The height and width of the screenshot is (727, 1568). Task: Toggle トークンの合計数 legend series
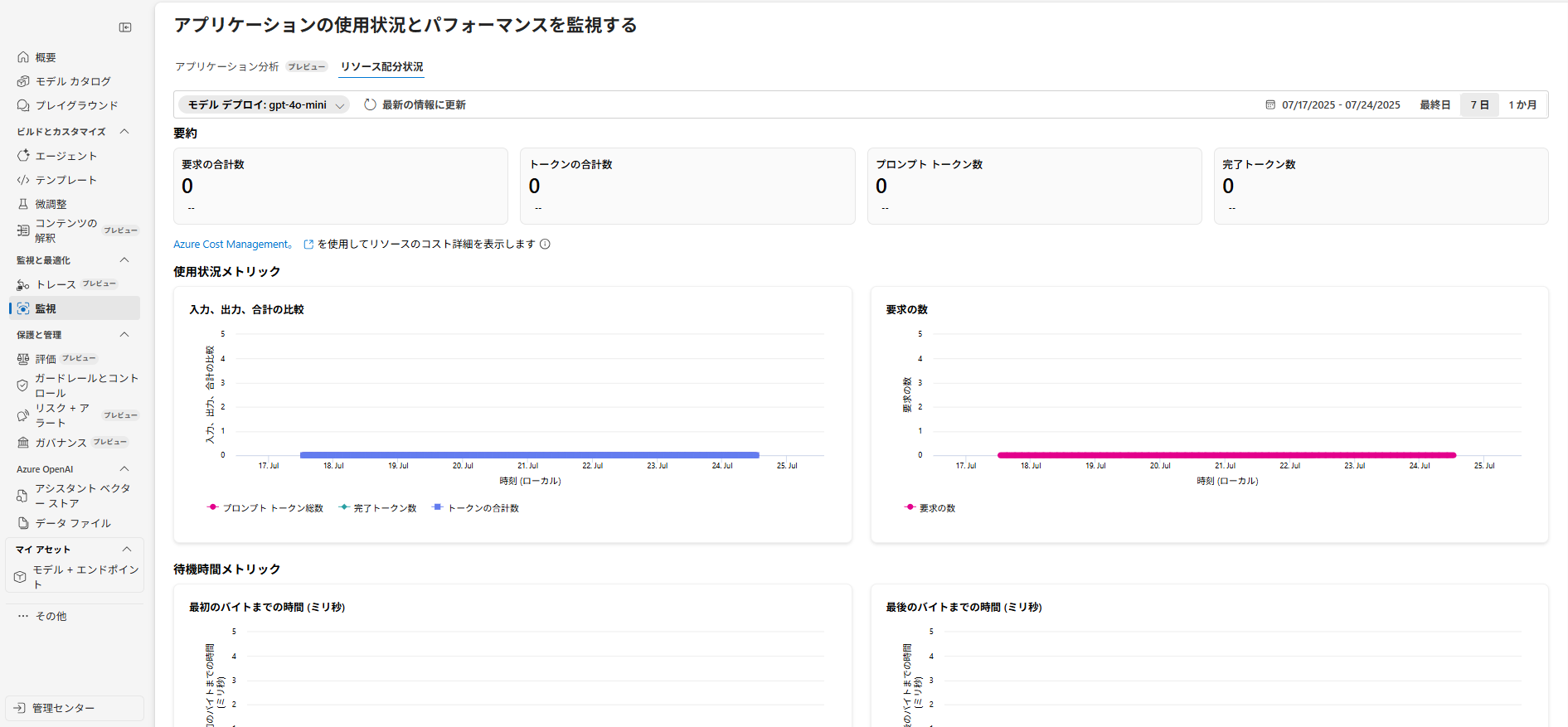pos(475,508)
